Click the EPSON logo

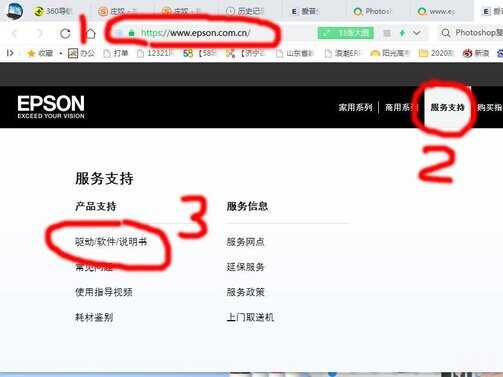coord(51,107)
